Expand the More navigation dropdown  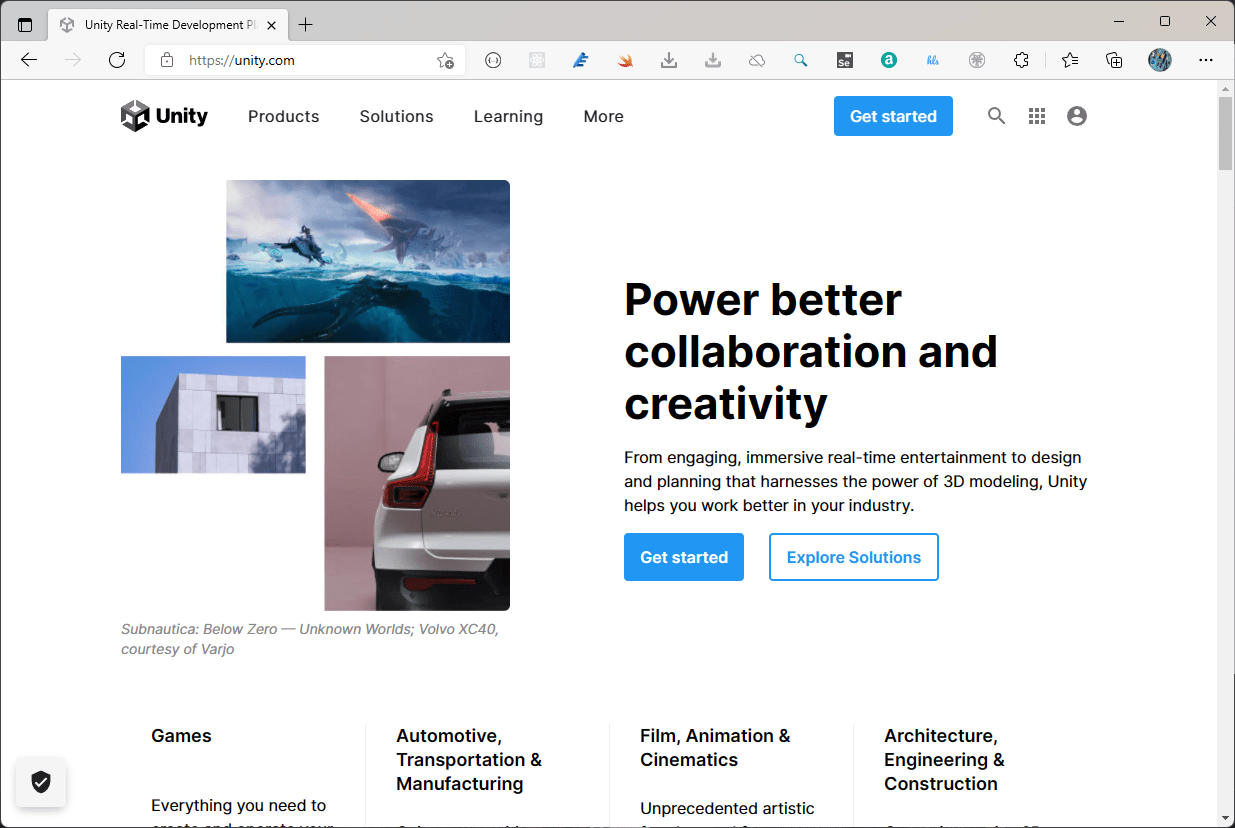(603, 116)
